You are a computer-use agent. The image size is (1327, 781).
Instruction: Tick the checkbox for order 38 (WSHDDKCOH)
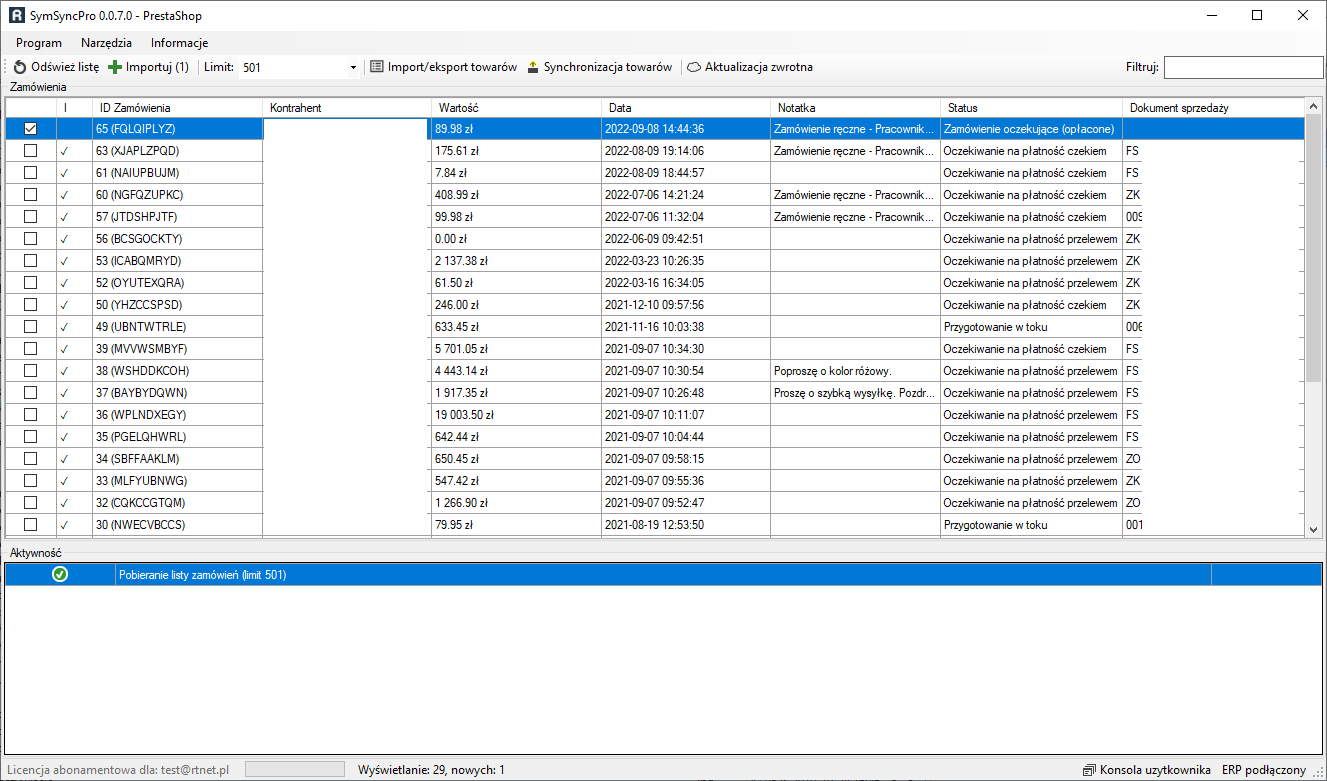(x=31, y=371)
